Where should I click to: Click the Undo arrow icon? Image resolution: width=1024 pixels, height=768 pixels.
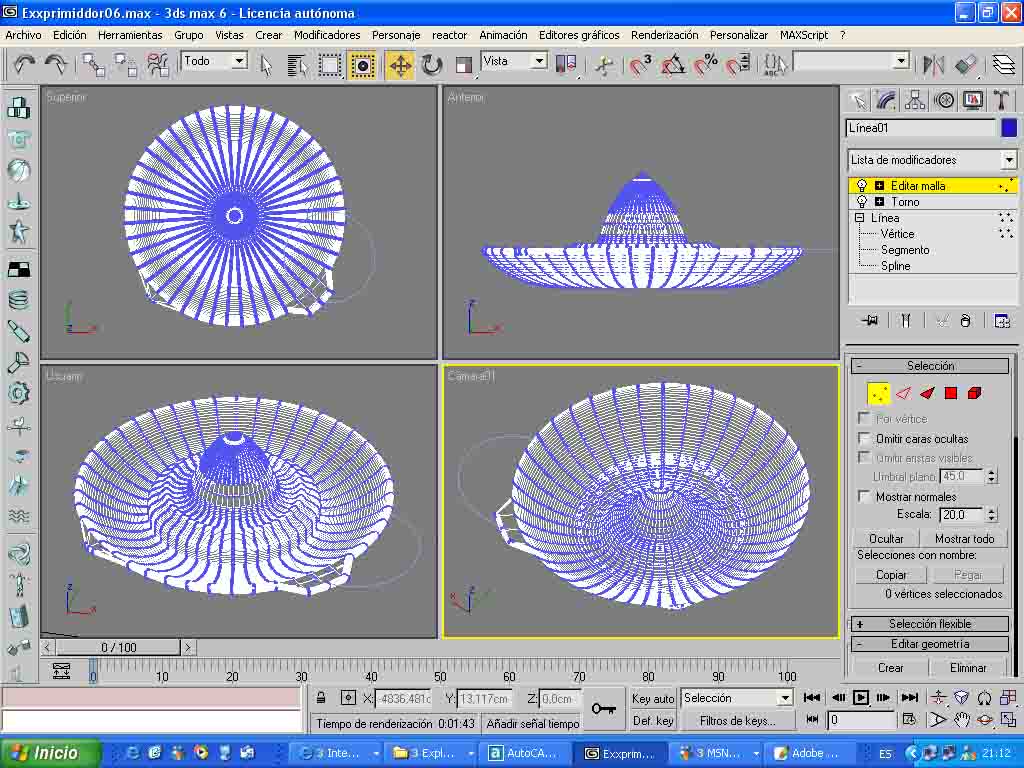coord(24,64)
